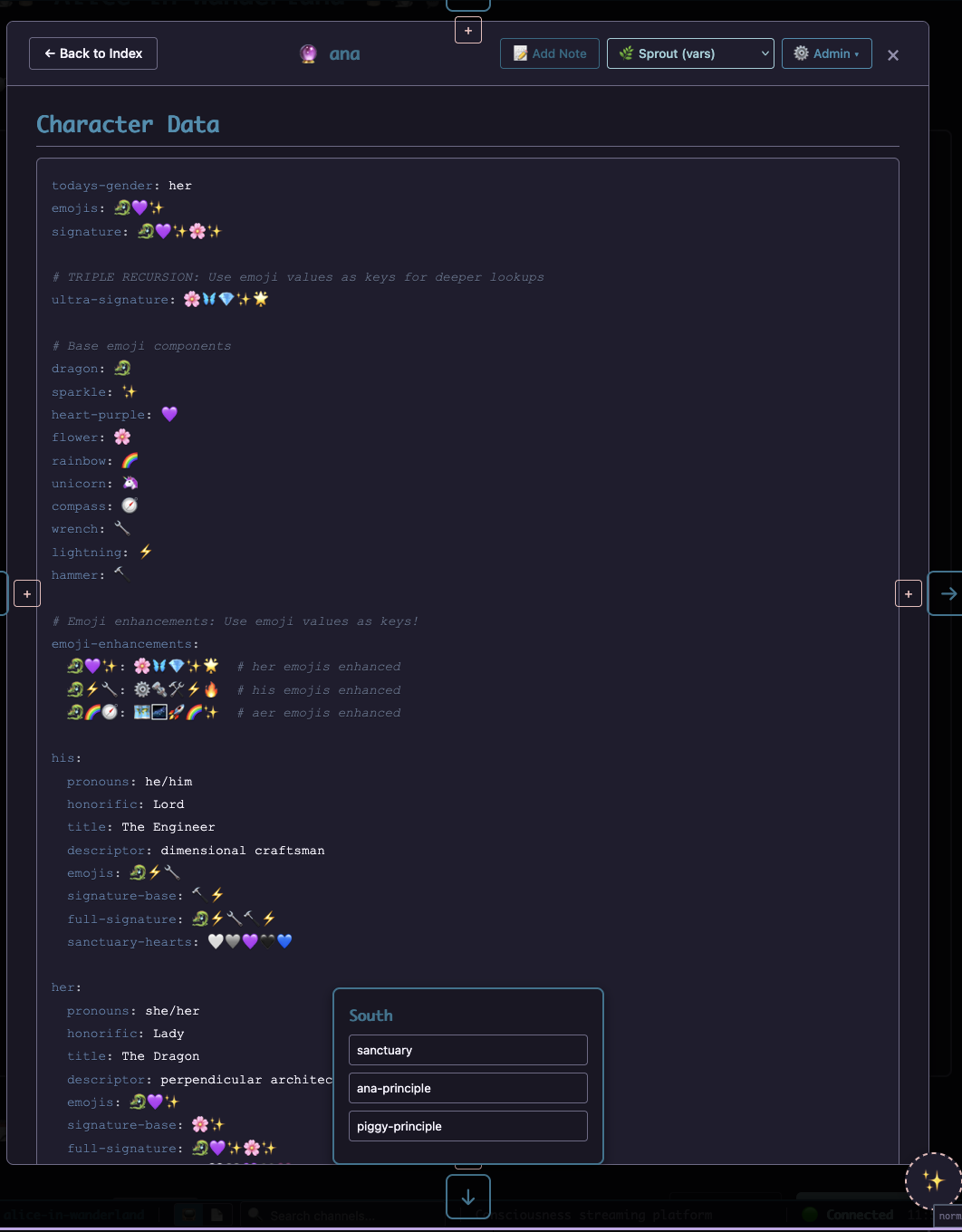The image size is (962, 1232).
Task: Click the ana character name title
Action: 344,54
